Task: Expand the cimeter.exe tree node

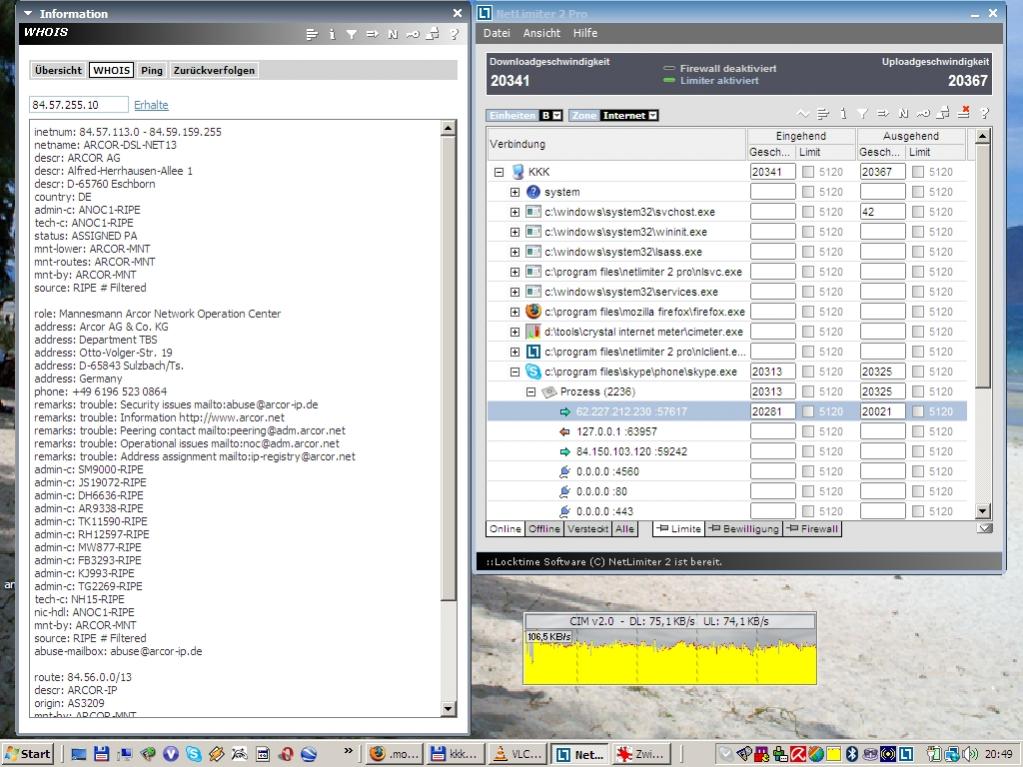Action: point(515,332)
